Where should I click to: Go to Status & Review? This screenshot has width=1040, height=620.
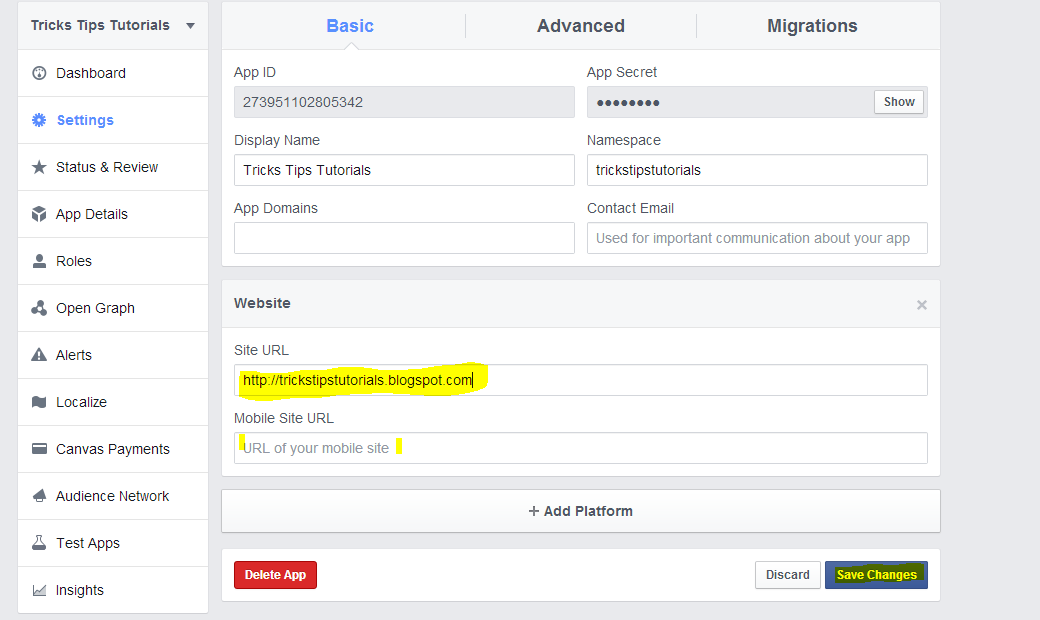[x=113, y=167]
